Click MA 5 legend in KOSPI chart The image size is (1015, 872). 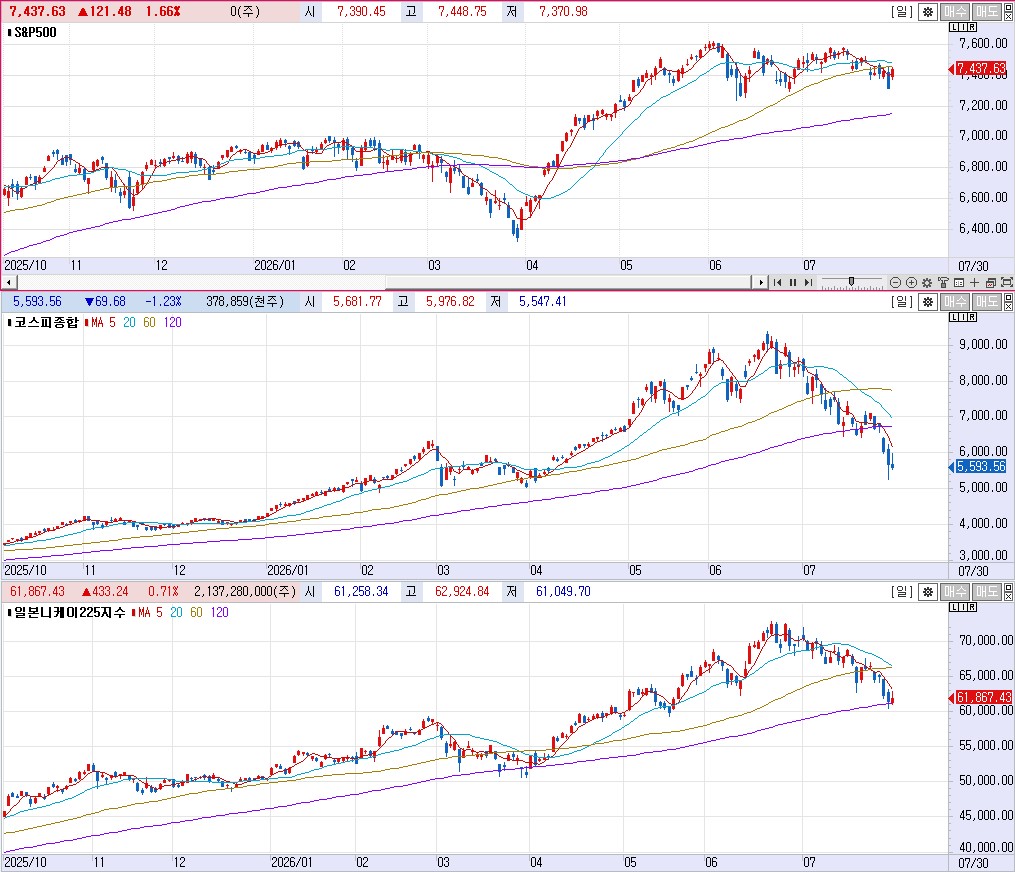tap(103, 322)
